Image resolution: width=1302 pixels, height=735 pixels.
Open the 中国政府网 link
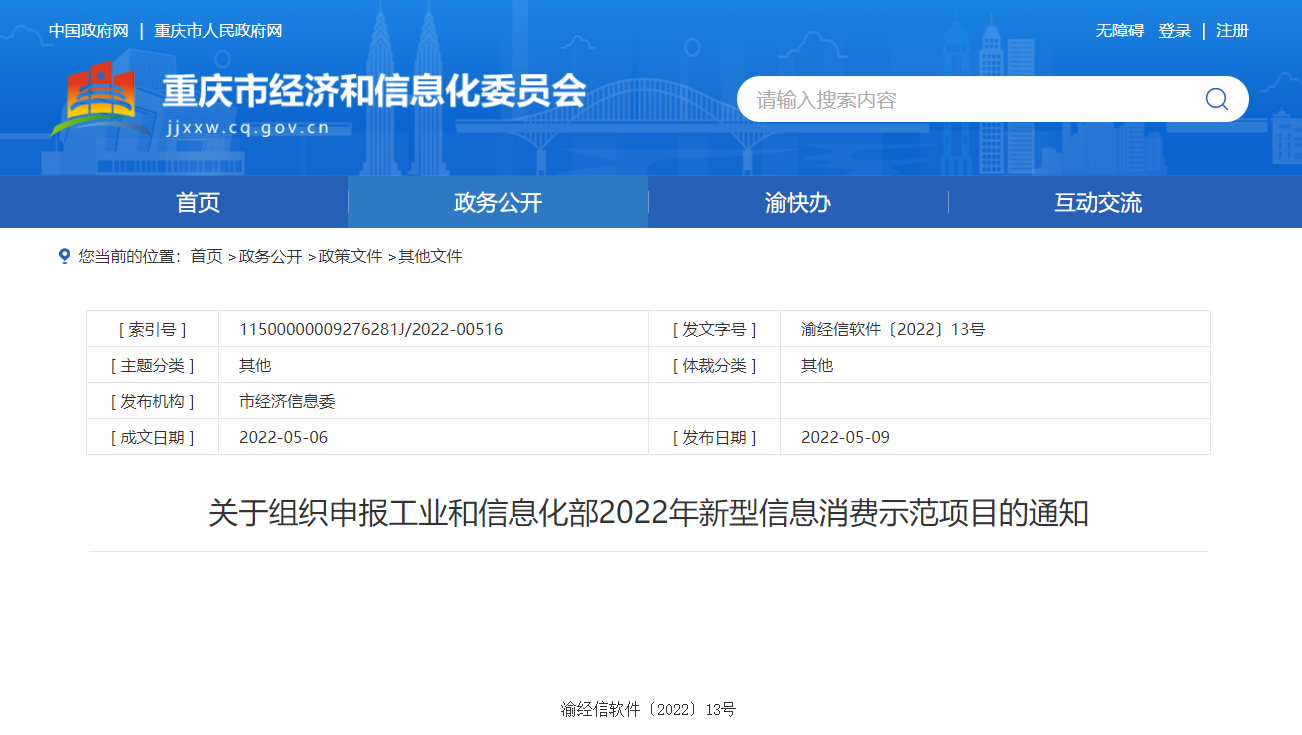coord(89,31)
